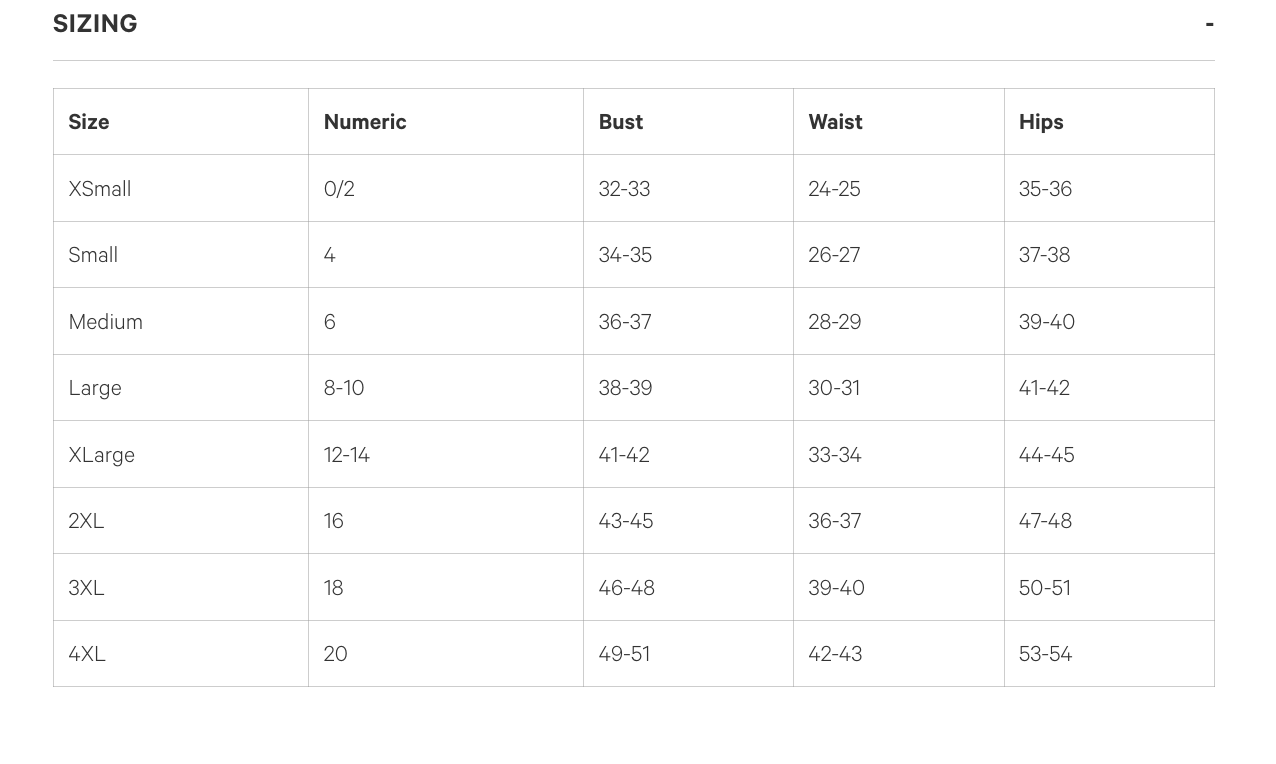Select hips measurement 53-54 cell
The height and width of the screenshot is (764, 1276).
[x=1045, y=654]
